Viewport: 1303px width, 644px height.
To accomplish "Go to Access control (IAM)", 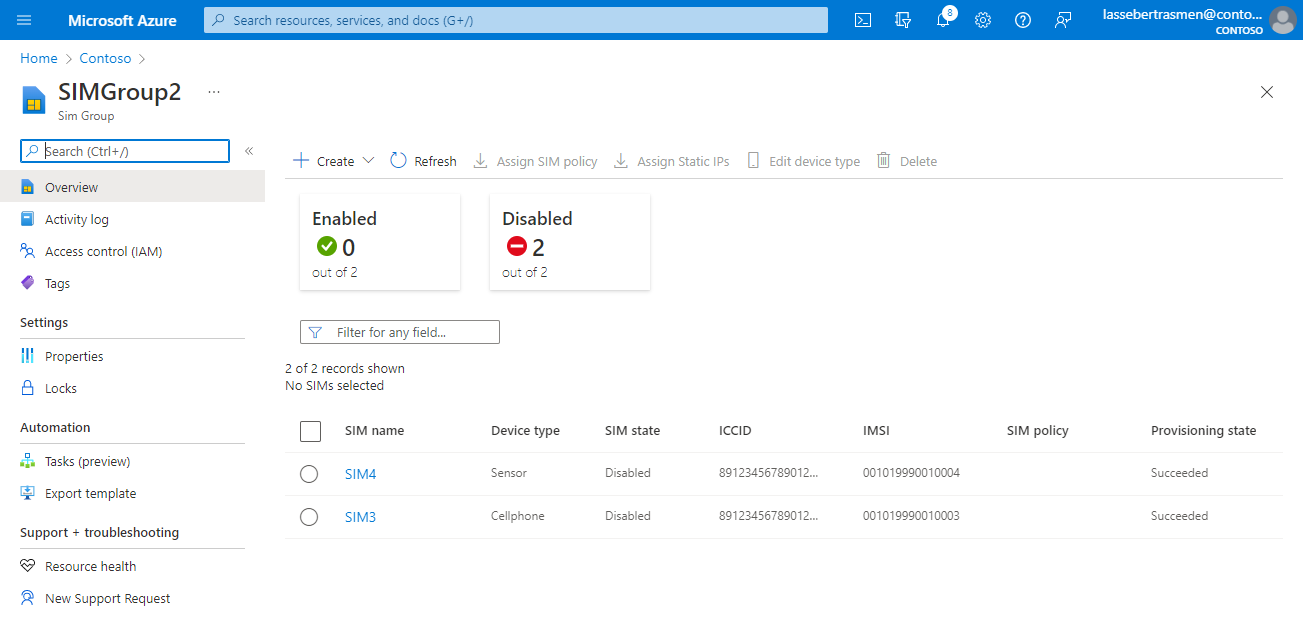I will [x=103, y=251].
